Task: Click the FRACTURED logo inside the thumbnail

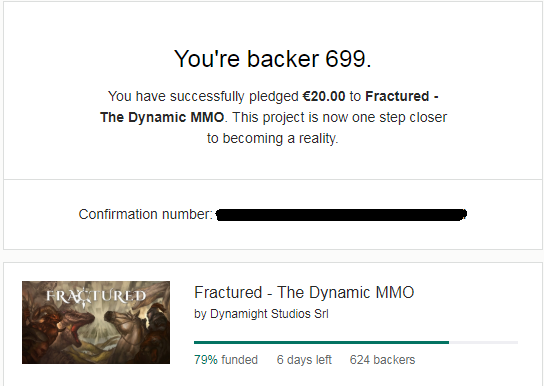Action: click(x=96, y=297)
